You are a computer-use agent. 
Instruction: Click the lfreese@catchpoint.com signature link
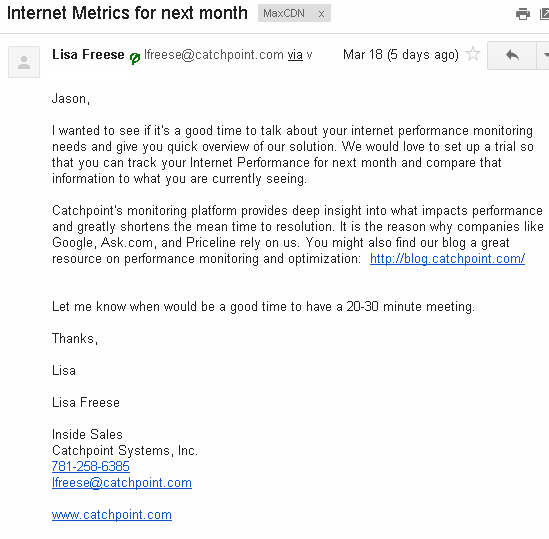pos(121,483)
